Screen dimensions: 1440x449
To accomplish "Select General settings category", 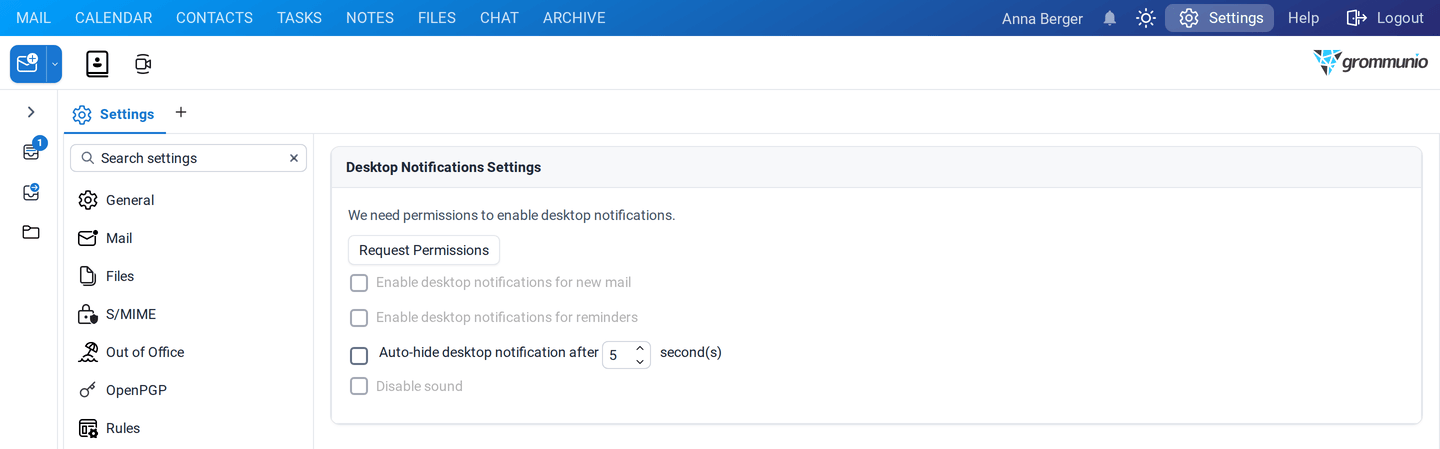I will click(x=188, y=200).
